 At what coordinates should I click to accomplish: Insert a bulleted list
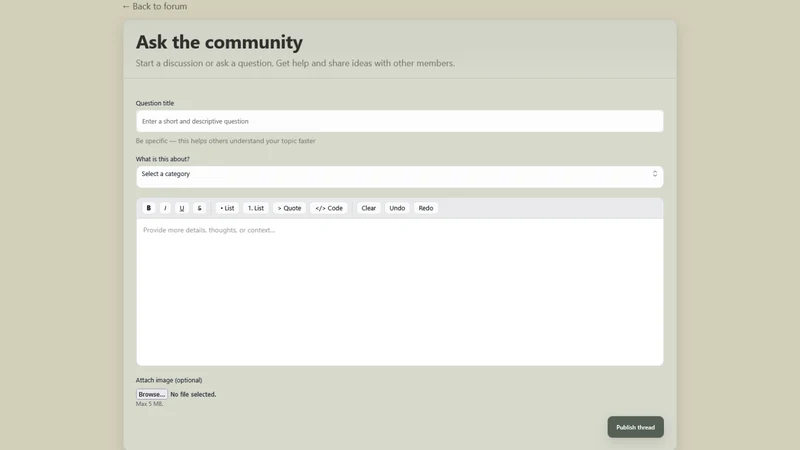pyautogui.click(x=227, y=208)
